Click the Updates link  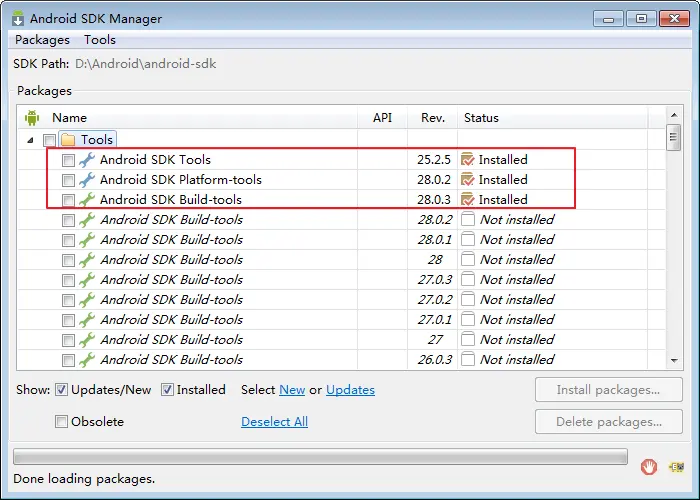pos(350,390)
